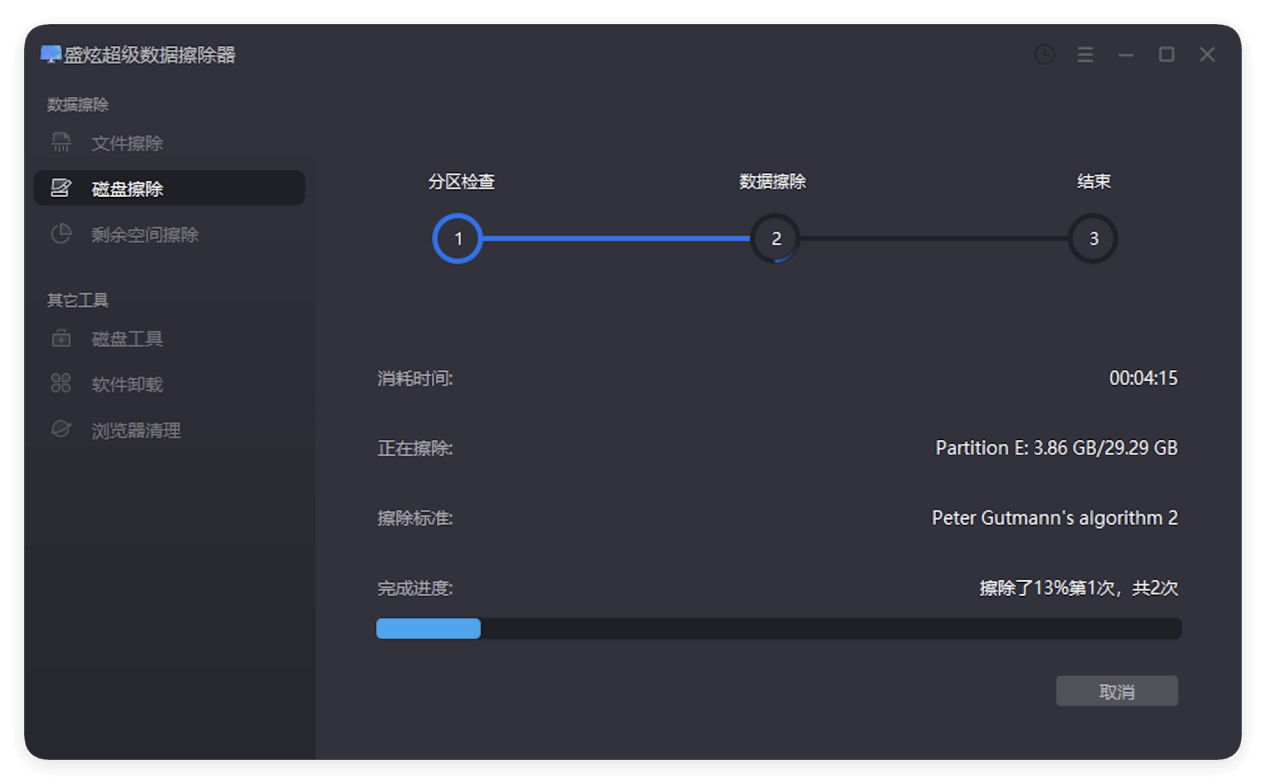Open the hamburger menu in title bar
Screen dimensions: 1266x784
tap(1085, 55)
